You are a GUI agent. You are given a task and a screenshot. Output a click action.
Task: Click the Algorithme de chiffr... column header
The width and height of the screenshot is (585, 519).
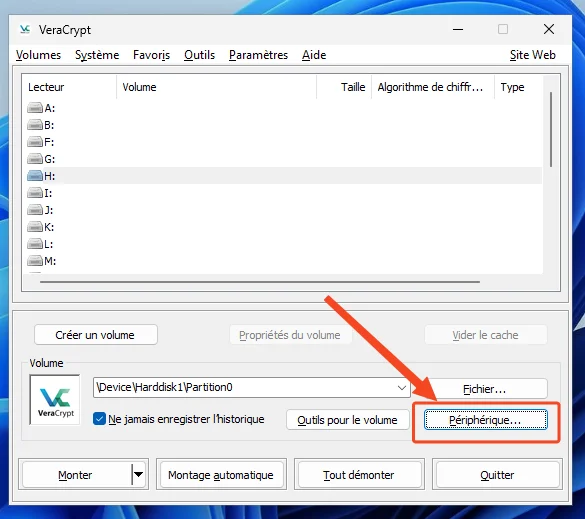433,87
